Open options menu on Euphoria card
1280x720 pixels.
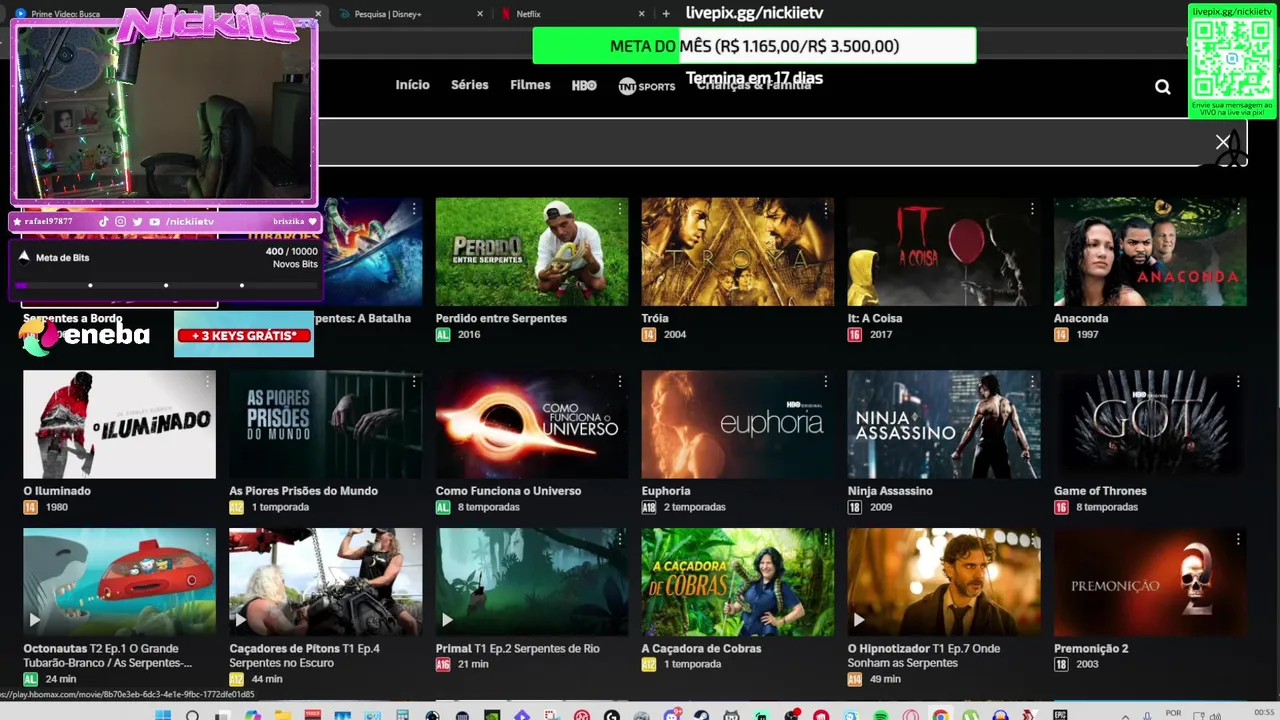point(826,381)
